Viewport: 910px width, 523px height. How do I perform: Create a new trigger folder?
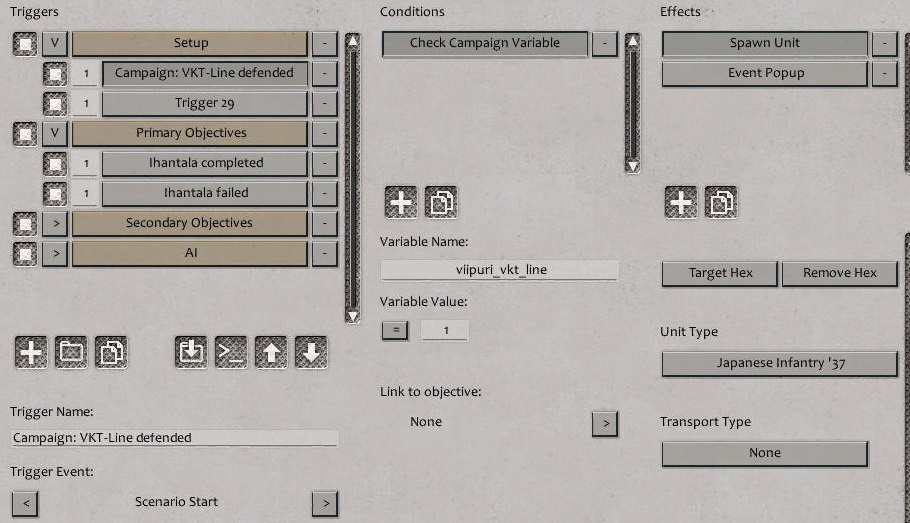[x=70, y=352]
